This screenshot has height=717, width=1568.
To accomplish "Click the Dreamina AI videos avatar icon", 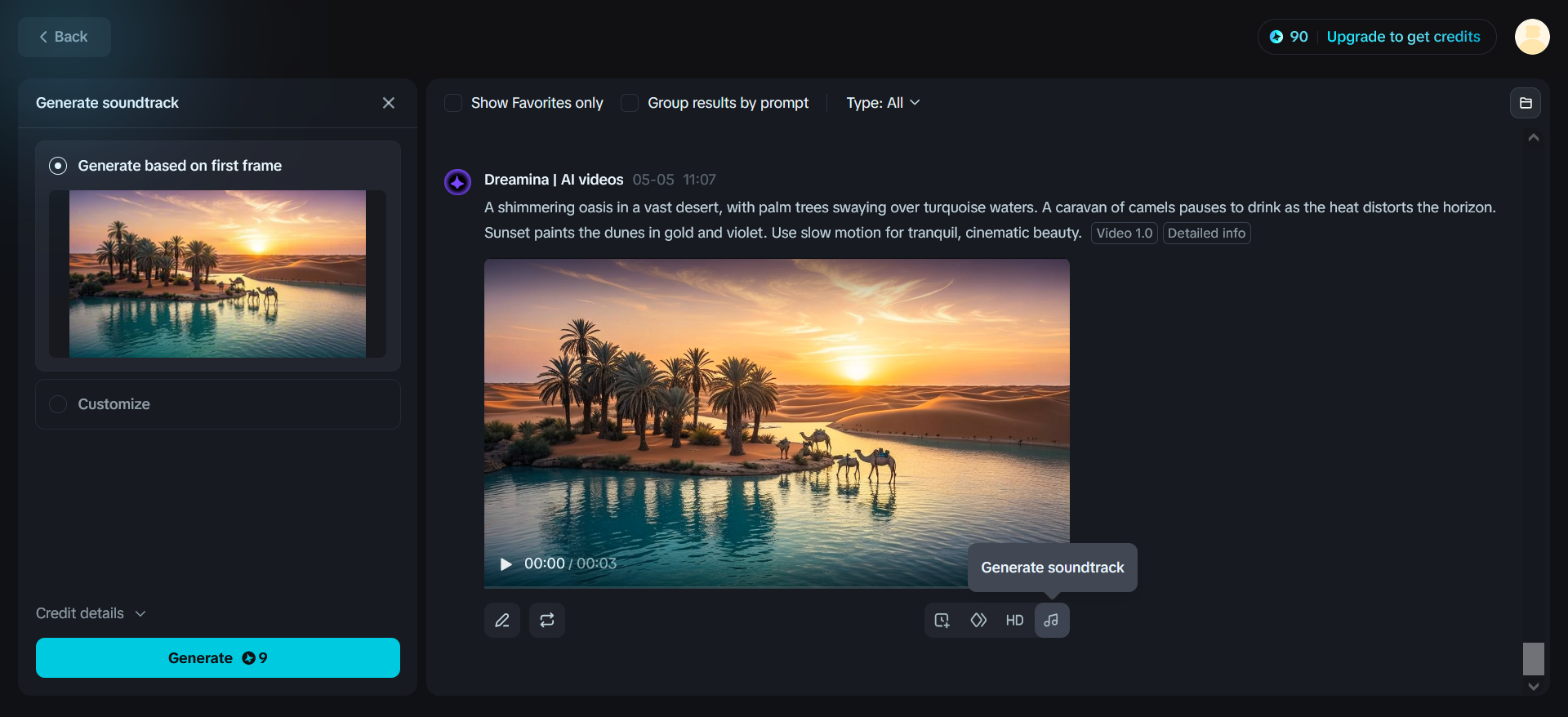I will pos(457,181).
